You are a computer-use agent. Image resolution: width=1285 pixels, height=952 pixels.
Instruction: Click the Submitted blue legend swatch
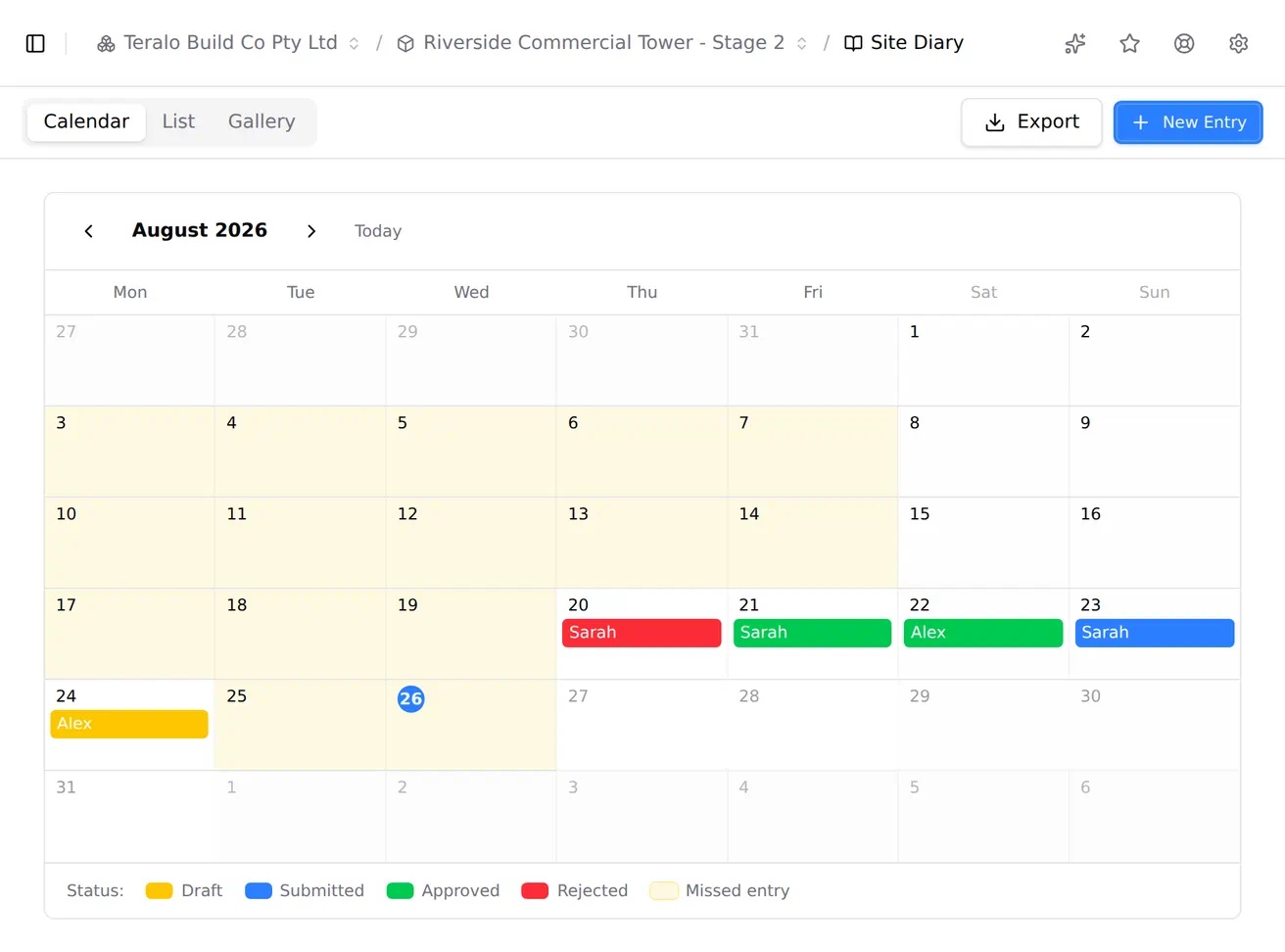click(x=259, y=890)
